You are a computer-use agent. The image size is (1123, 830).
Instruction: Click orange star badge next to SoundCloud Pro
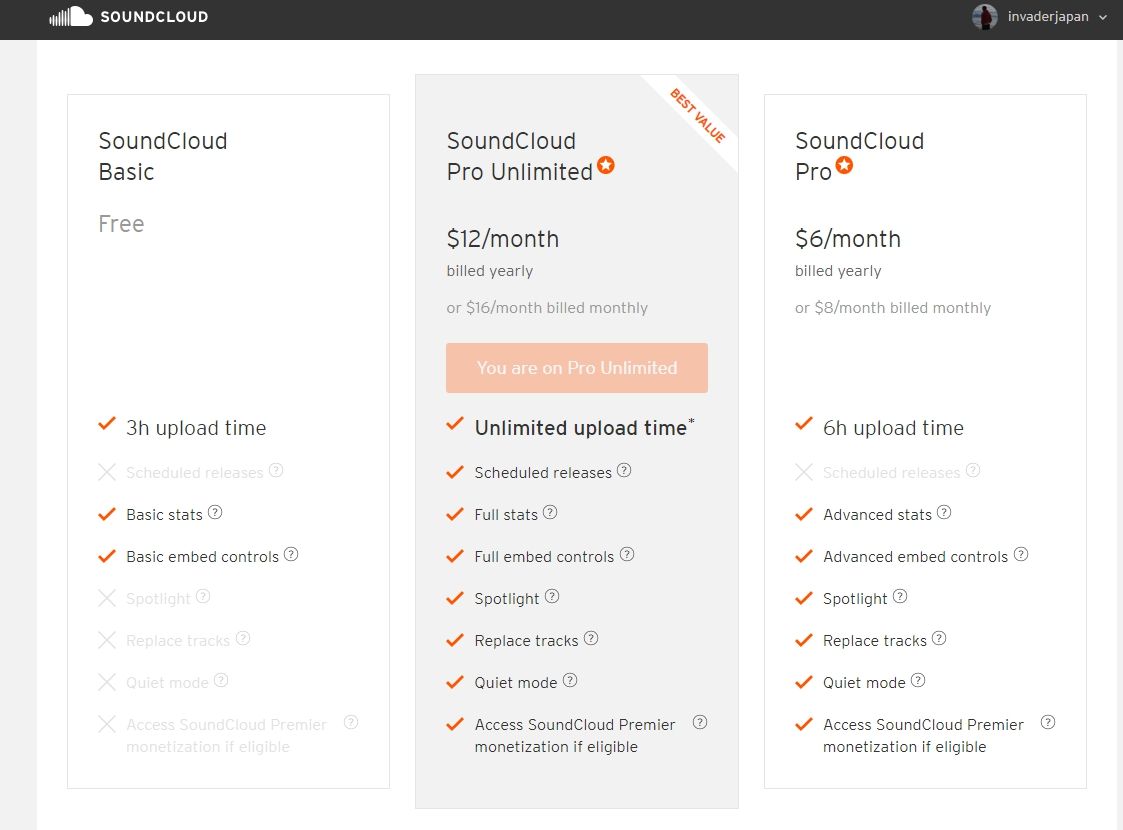844,165
